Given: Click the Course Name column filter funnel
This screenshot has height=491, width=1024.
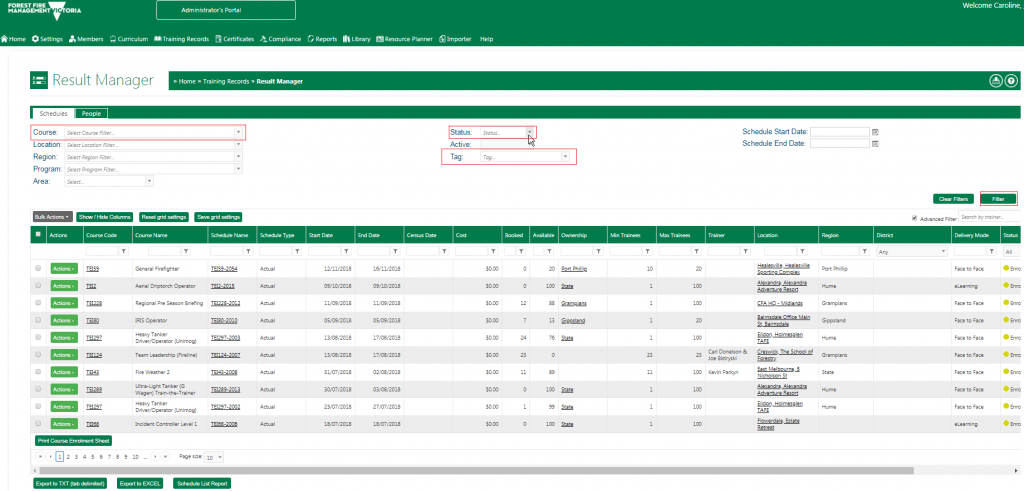Looking at the screenshot, I should (x=186, y=251).
